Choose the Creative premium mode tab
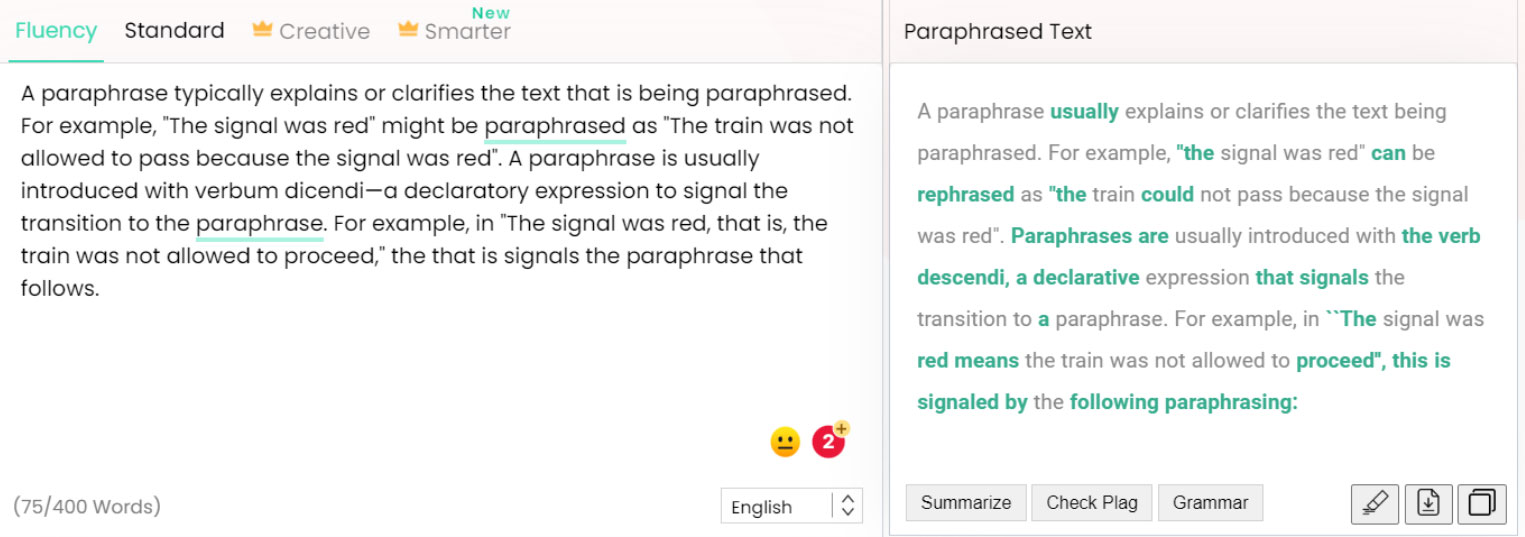The height and width of the screenshot is (537, 1525). pos(324,31)
